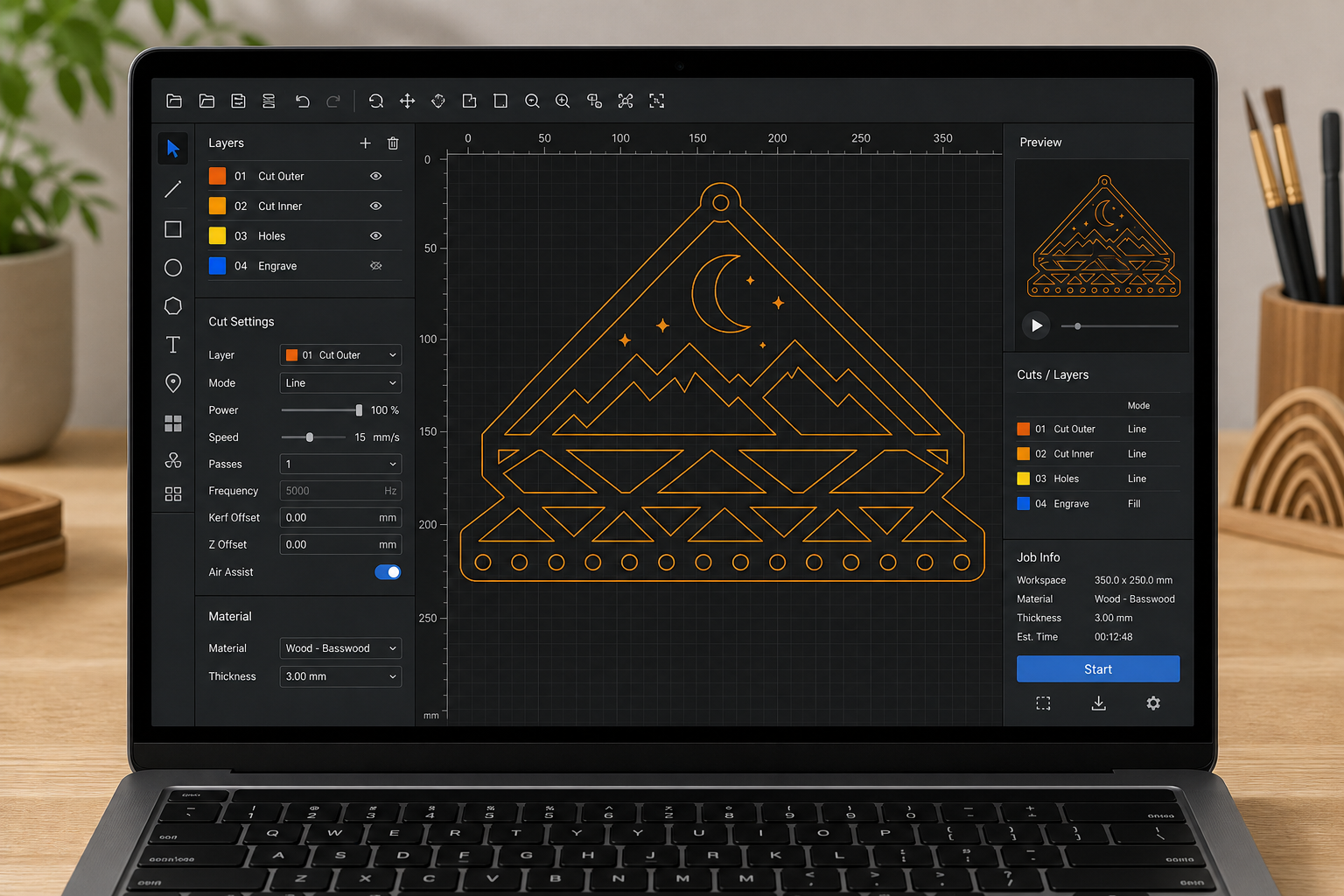
Task: Adjust the Speed slider handle
Action: [310, 437]
